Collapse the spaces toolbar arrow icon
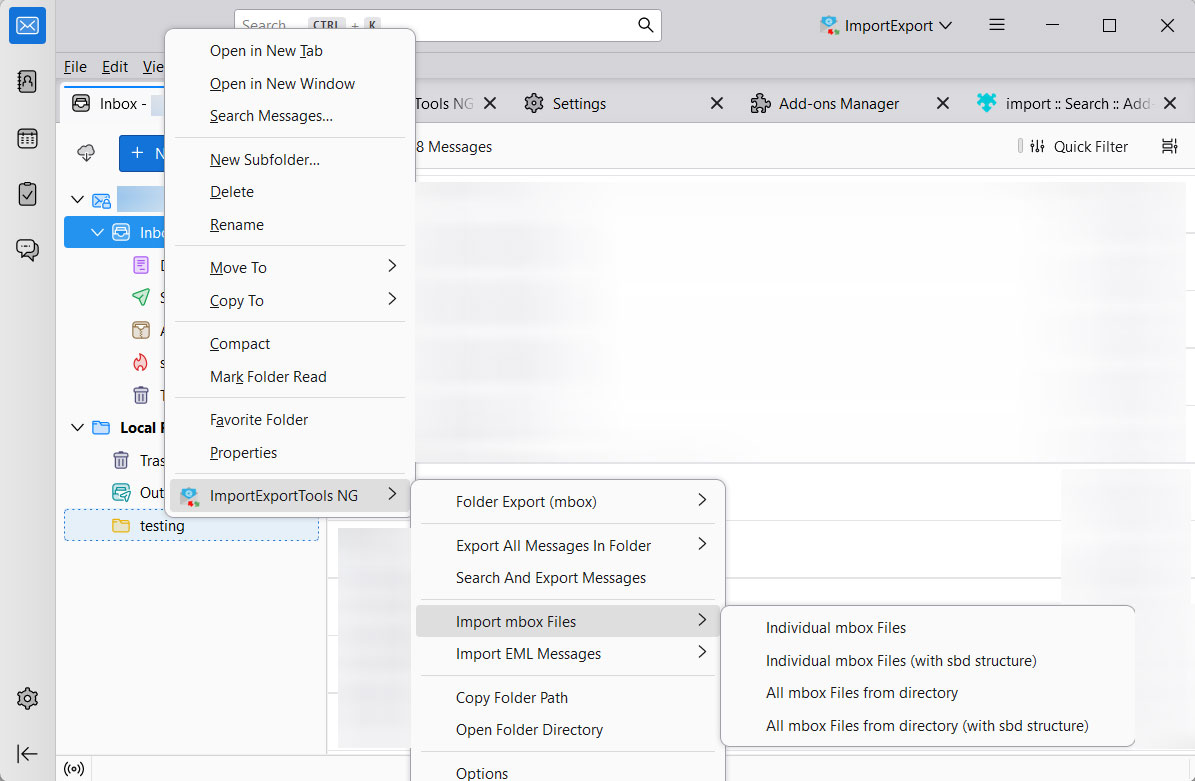Screen dimensions: 1195x781 click(x=27, y=754)
